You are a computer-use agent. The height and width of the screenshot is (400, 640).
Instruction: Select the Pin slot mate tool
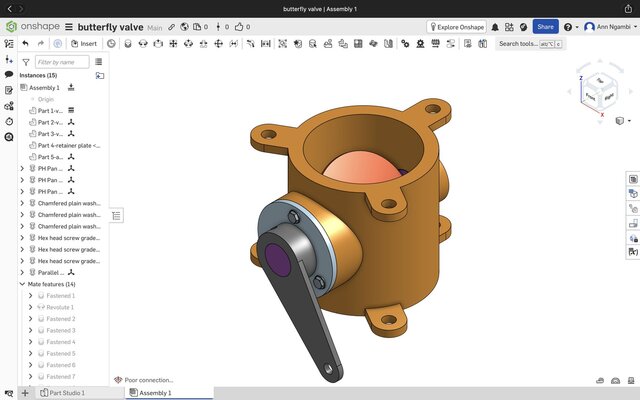(203, 44)
